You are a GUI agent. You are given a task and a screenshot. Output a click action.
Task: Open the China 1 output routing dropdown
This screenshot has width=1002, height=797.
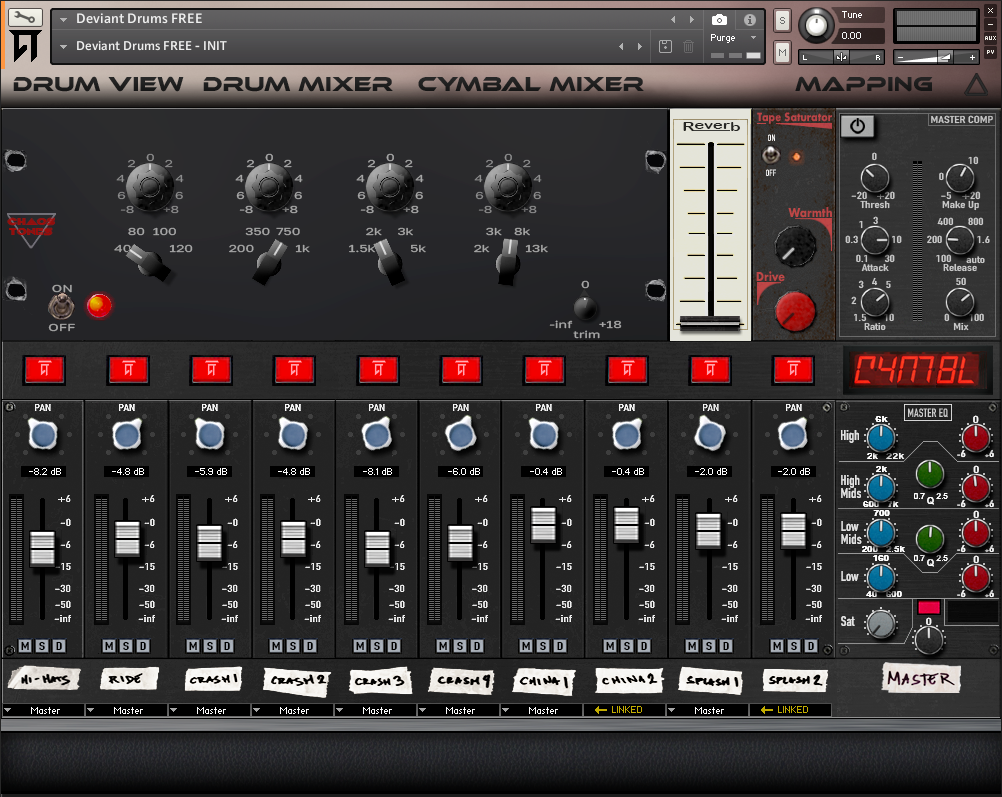[543, 710]
